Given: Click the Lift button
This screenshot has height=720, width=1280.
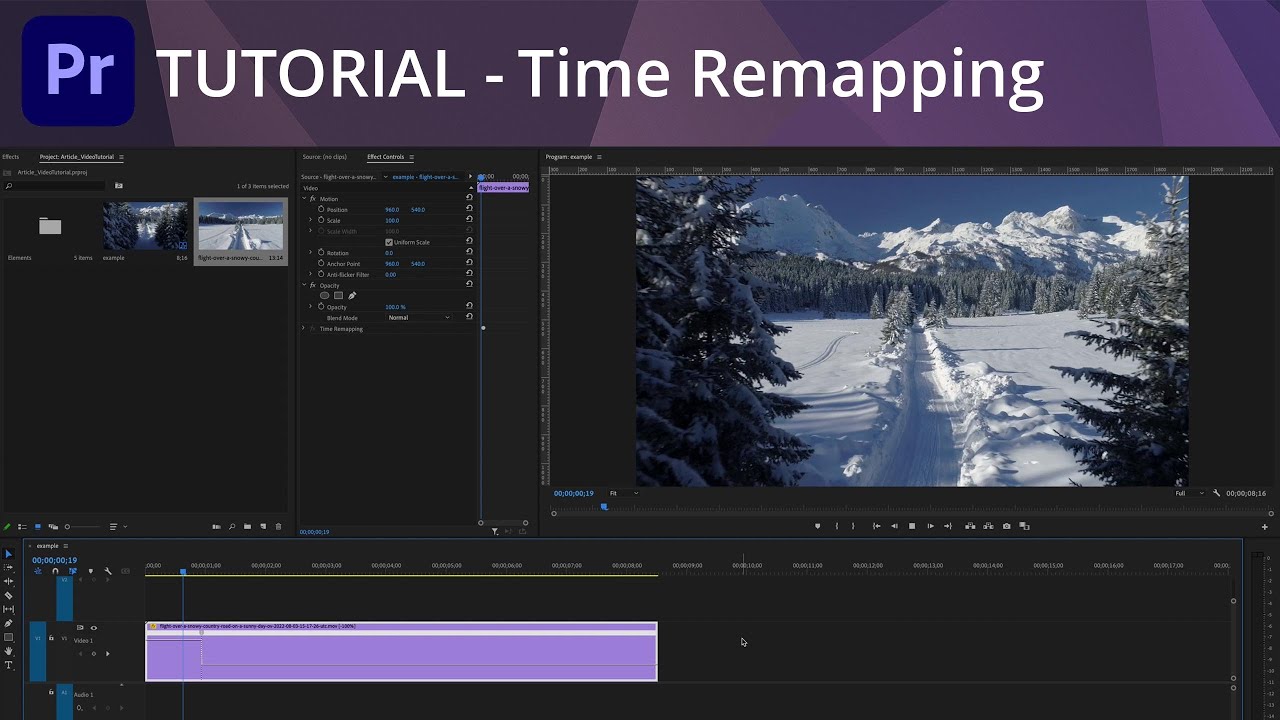Looking at the screenshot, I should [970, 526].
